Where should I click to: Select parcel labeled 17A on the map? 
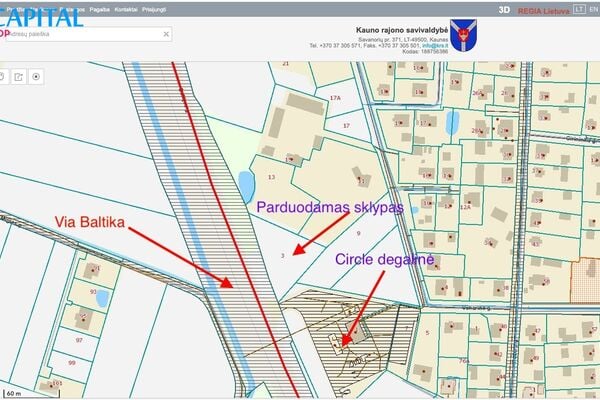tap(335, 98)
